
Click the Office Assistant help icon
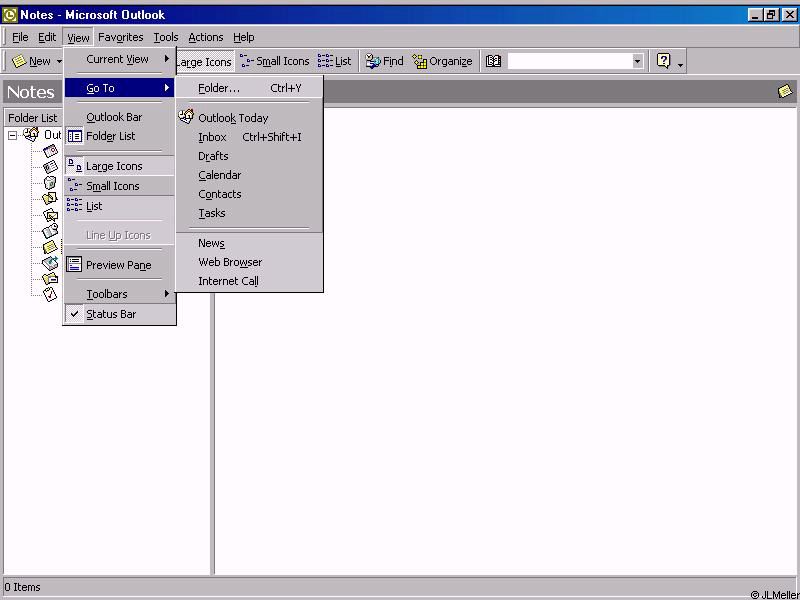tap(663, 61)
